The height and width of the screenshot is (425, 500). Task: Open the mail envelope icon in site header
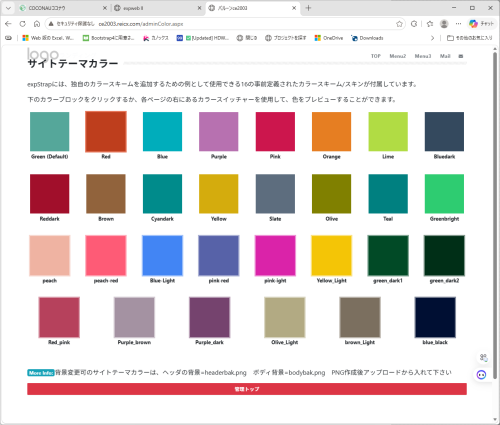point(461,56)
